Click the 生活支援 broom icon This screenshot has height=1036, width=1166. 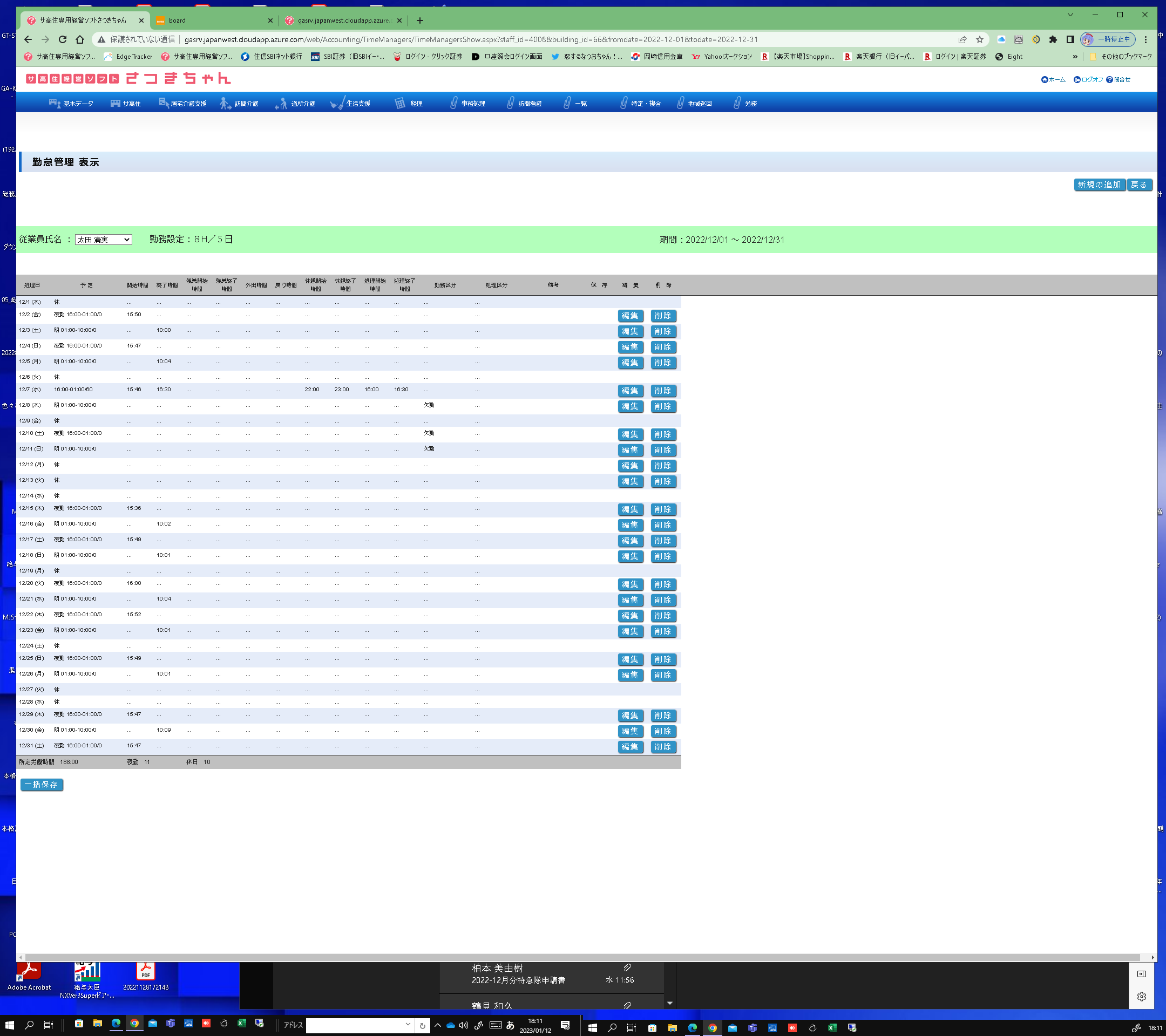[337, 103]
